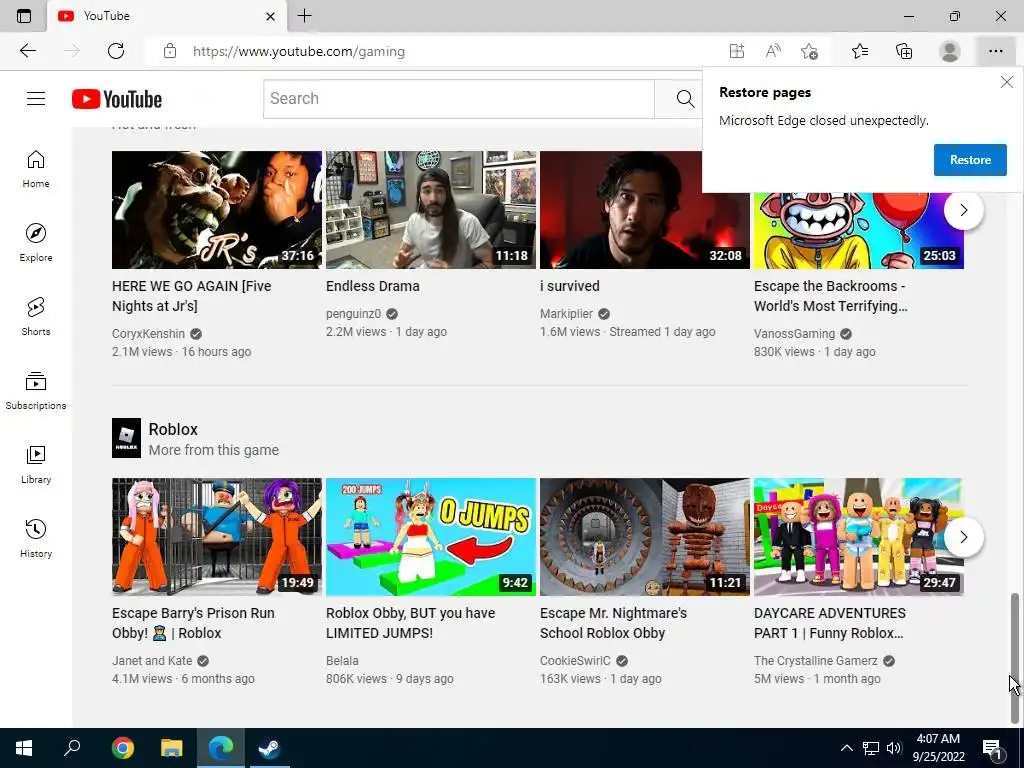Open the Edge profile avatar
Viewport: 1024px width, 768px height.
tap(950, 51)
